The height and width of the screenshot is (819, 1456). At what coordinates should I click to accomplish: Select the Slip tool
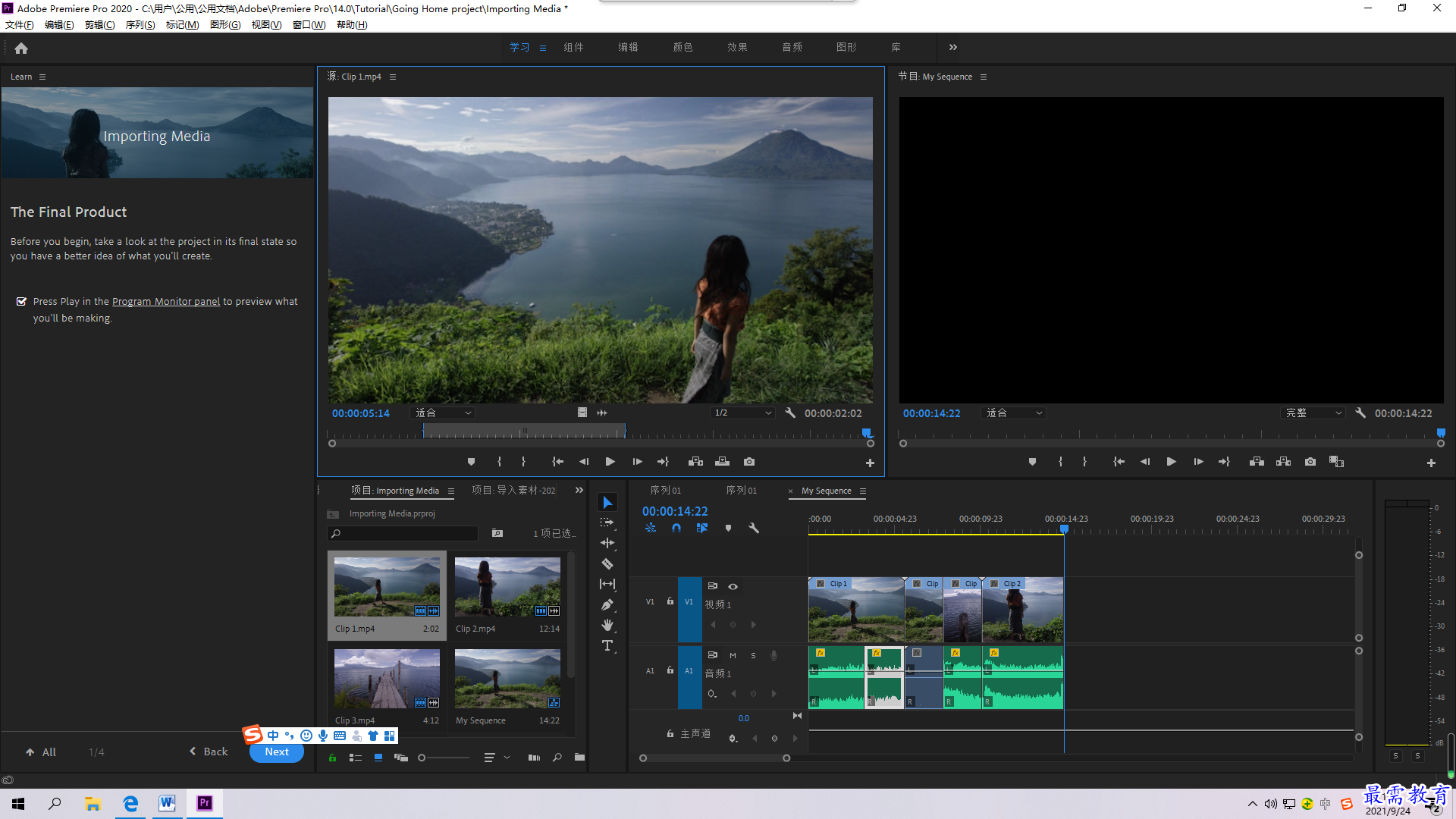[x=607, y=584]
